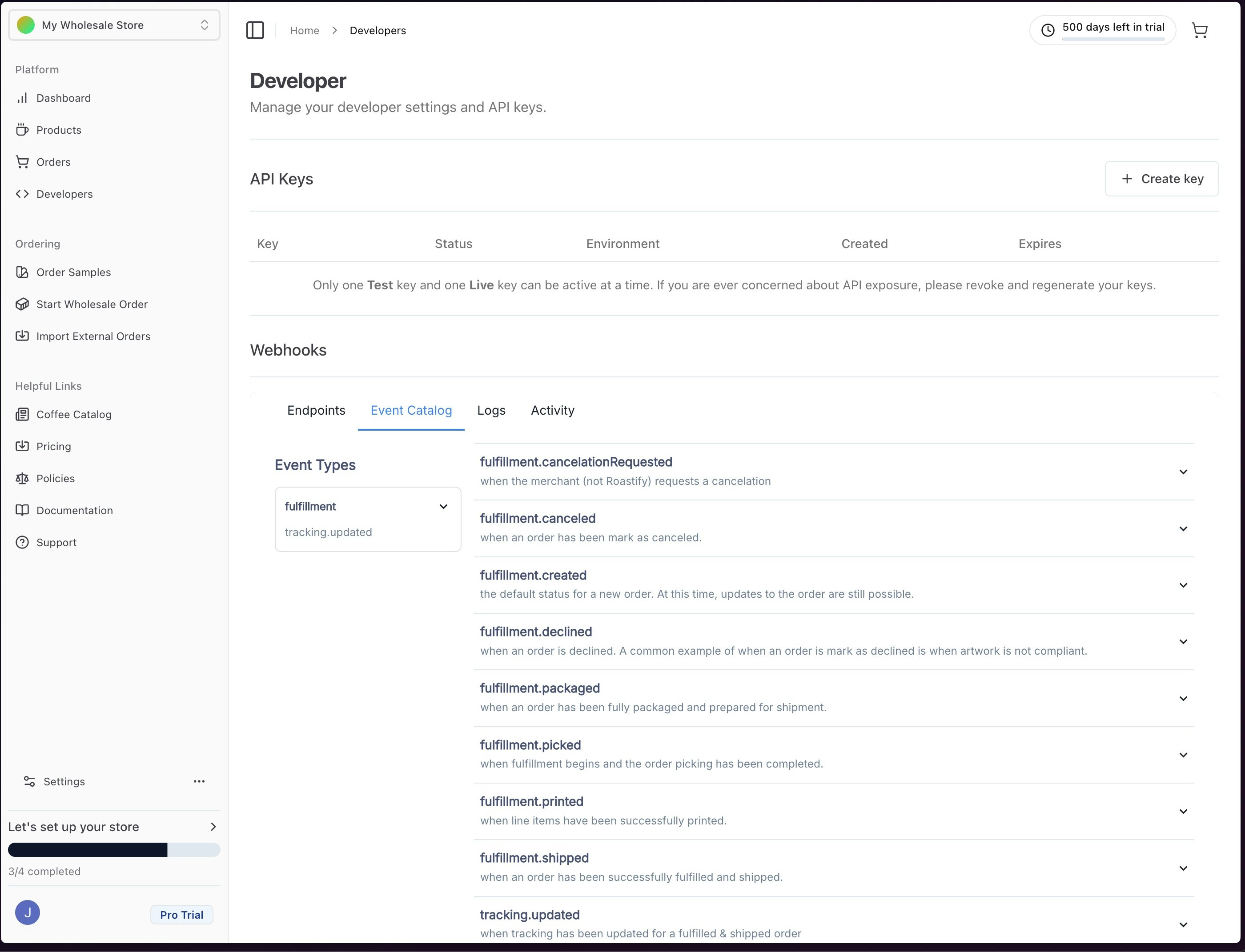Open the My Wholesale Store switcher
Screen dimensions: 1245x952
[114, 25]
